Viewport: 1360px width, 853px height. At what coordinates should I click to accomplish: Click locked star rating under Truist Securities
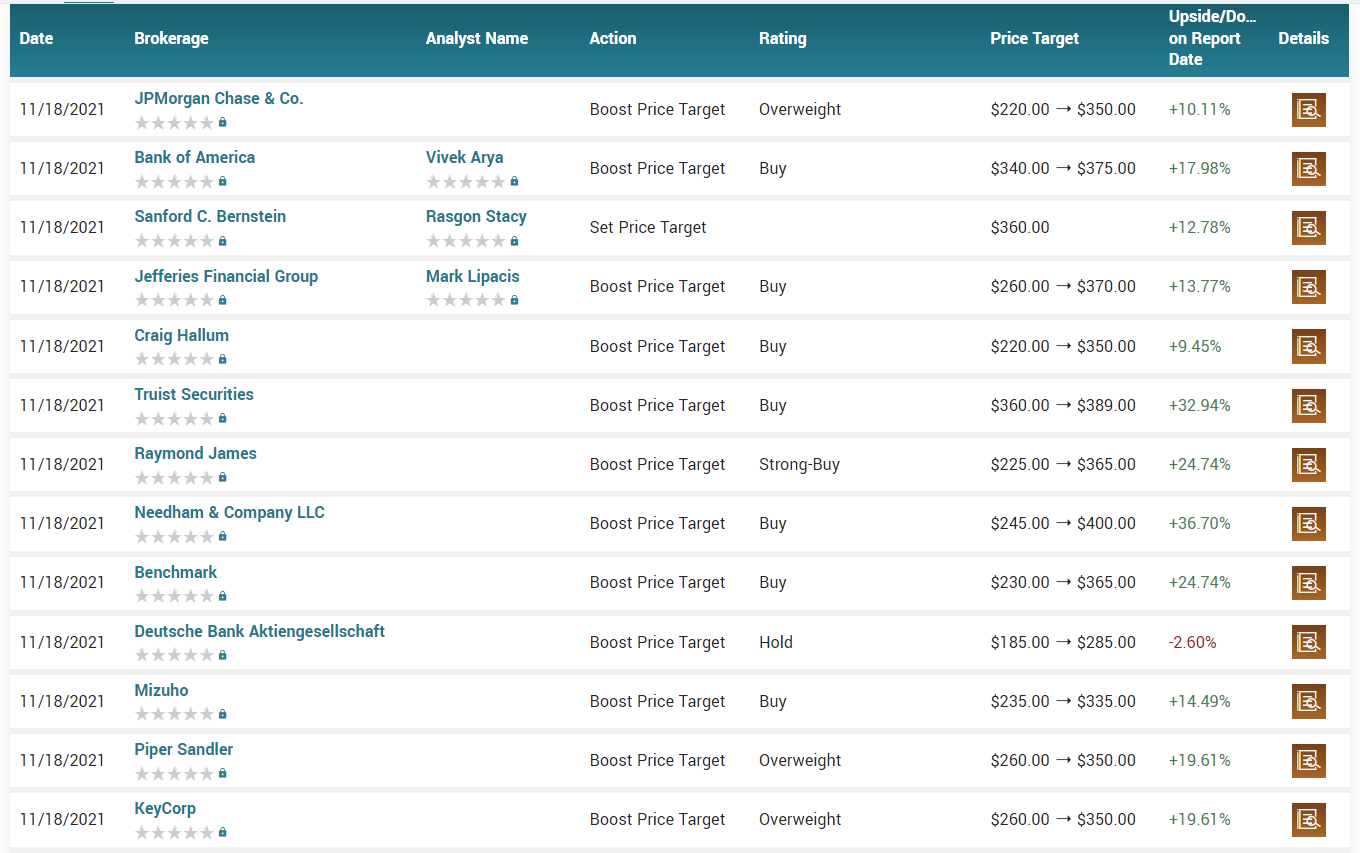pos(181,418)
